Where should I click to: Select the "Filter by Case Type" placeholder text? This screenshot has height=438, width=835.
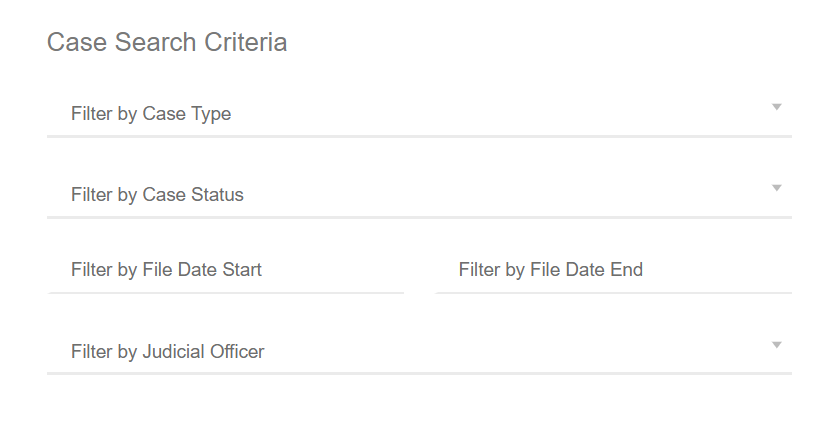pyautogui.click(x=151, y=114)
